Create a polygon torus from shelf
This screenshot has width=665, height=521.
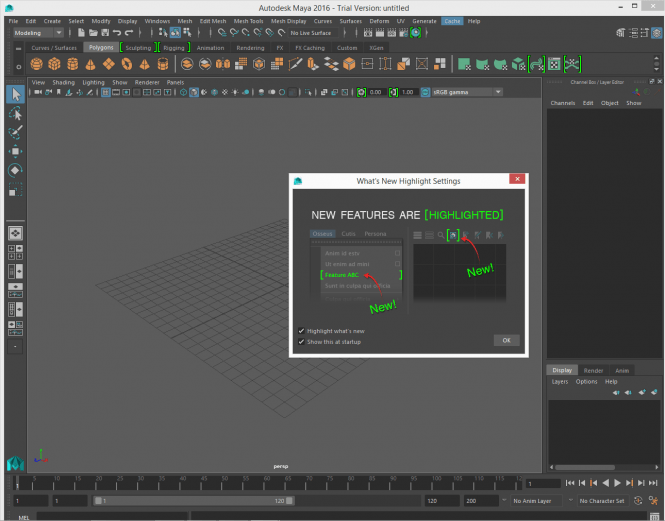(127, 64)
